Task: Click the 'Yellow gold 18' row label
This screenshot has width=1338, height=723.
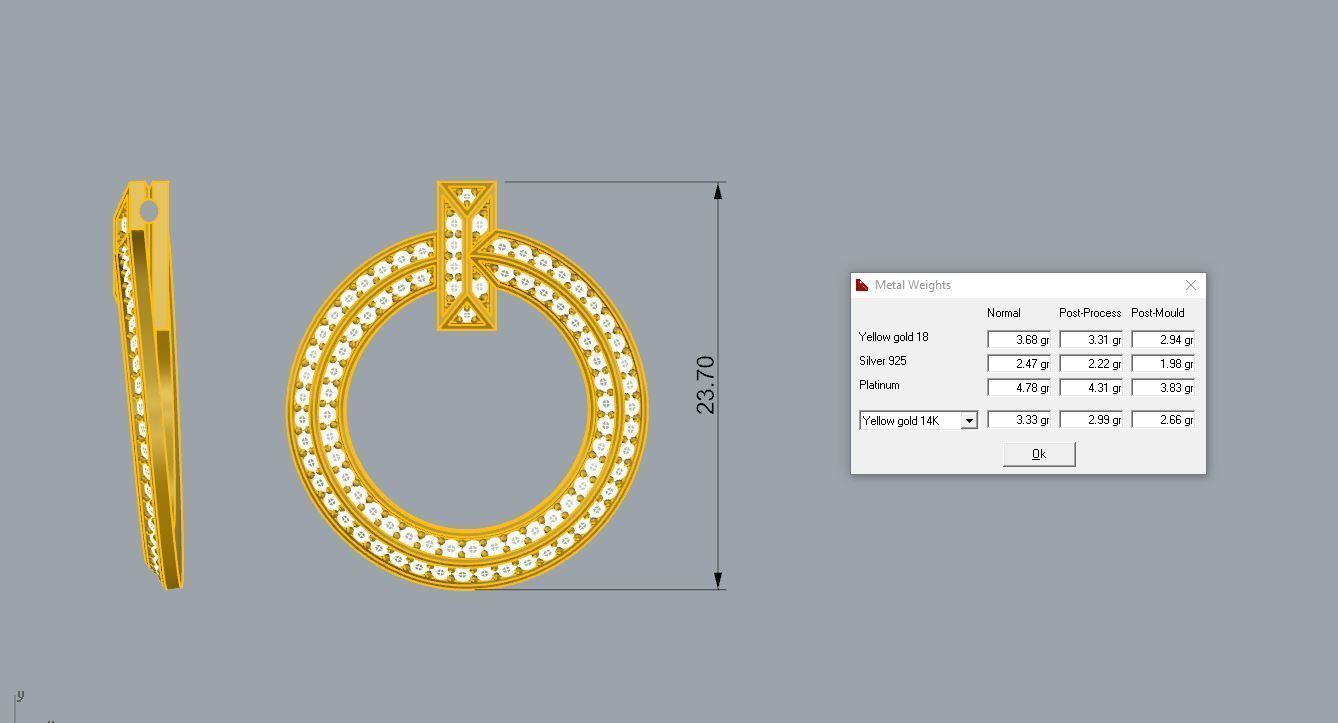Action: pos(893,337)
